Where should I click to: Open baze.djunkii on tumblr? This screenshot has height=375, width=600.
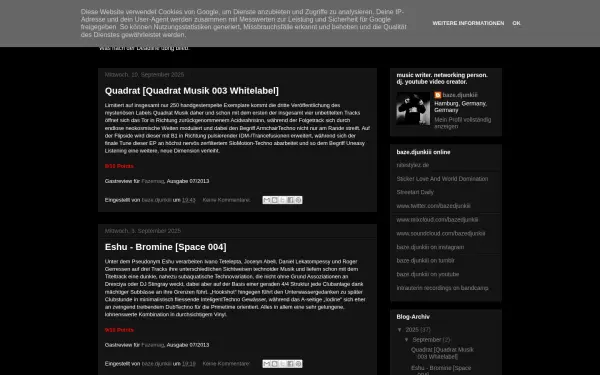point(426,261)
